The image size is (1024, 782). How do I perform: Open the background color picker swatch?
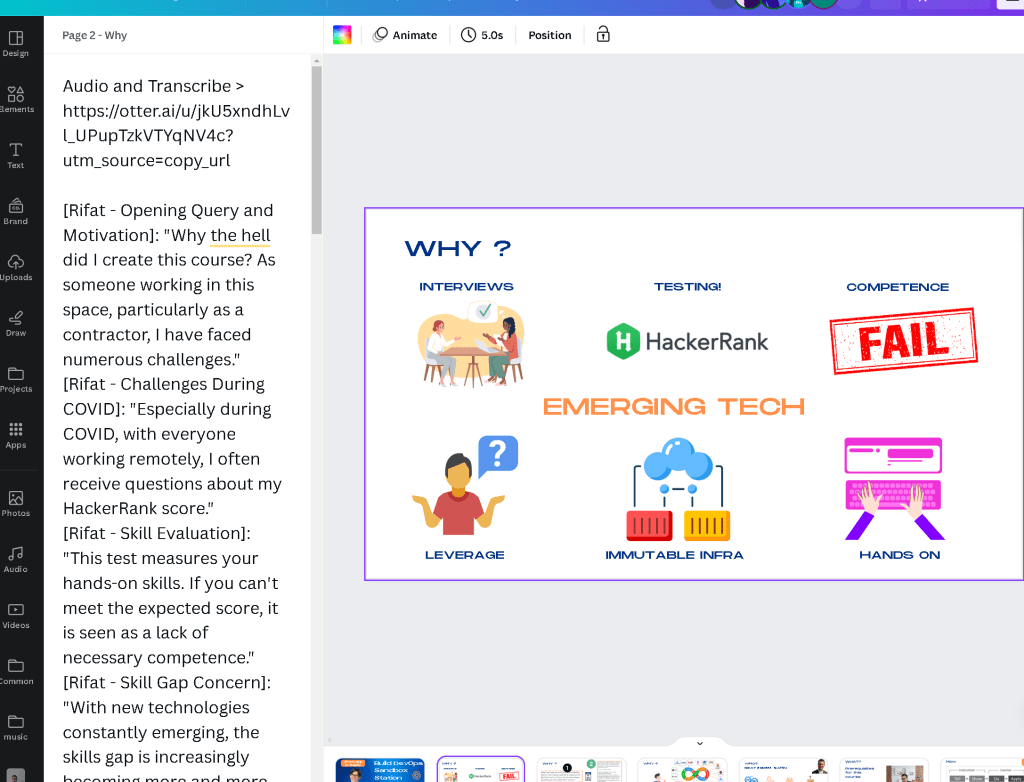point(342,35)
